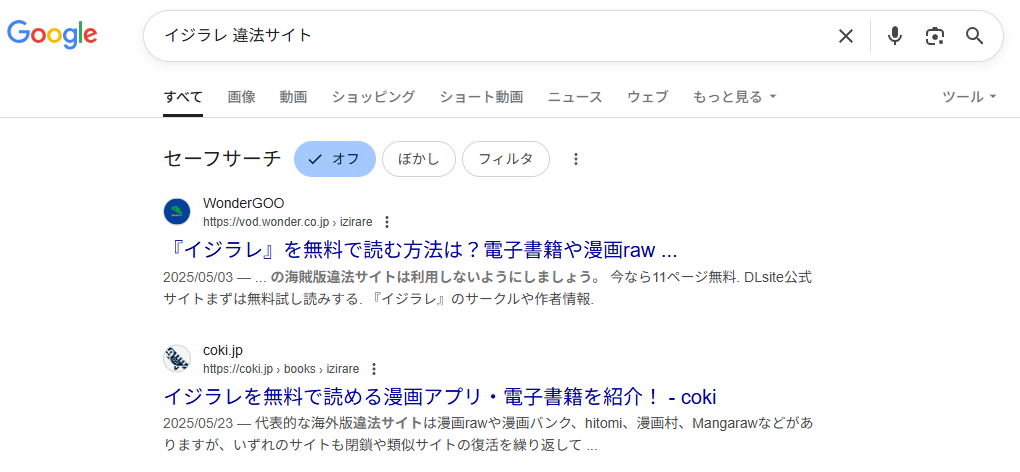Switch to the ニュース tab
1020x472 pixels.
[x=575, y=98]
